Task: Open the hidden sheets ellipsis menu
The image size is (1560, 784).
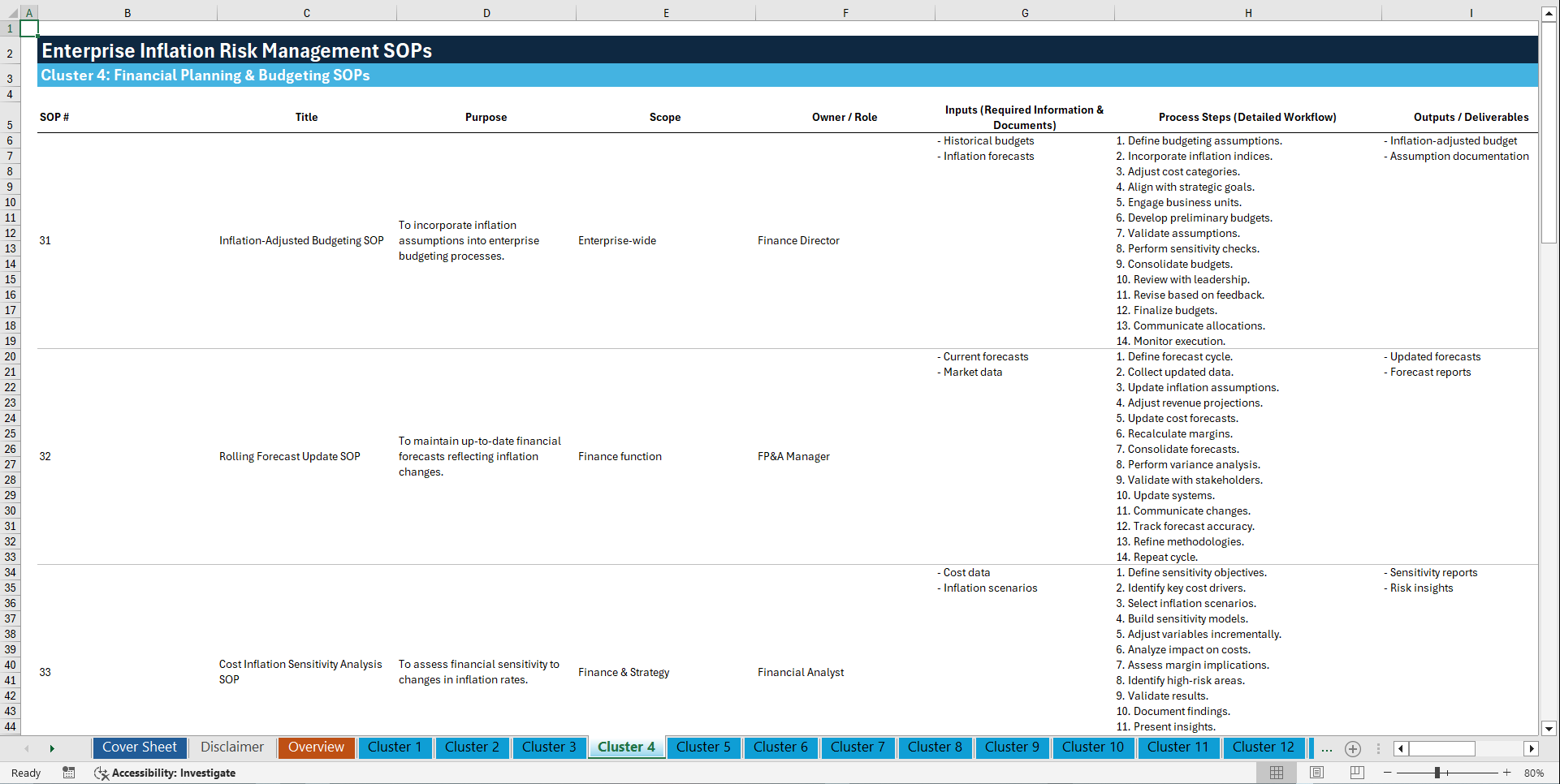Action: 1326,748
